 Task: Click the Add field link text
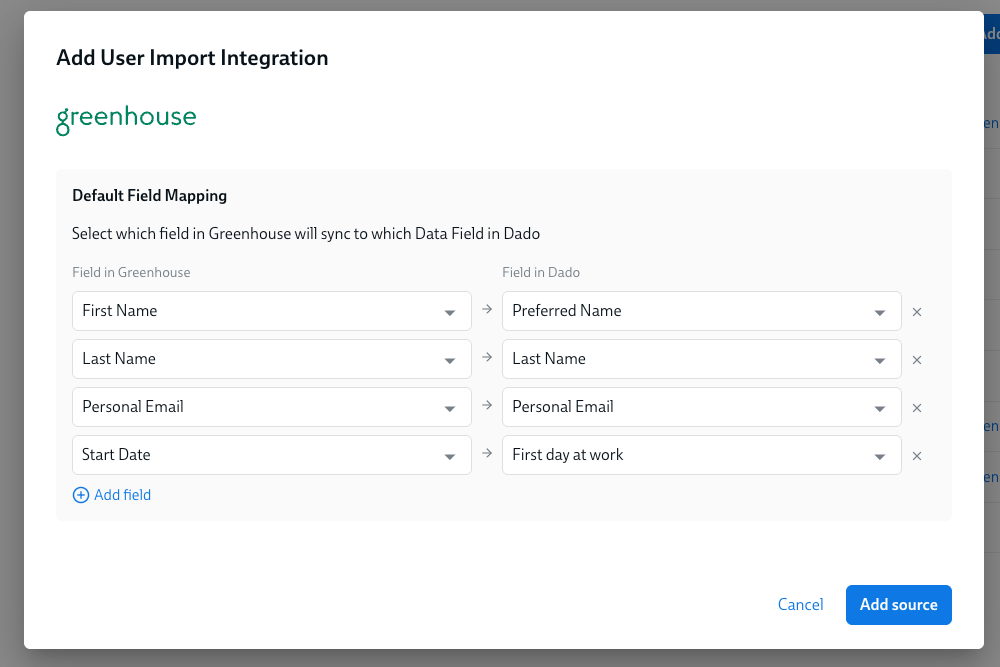click(122, 495)
